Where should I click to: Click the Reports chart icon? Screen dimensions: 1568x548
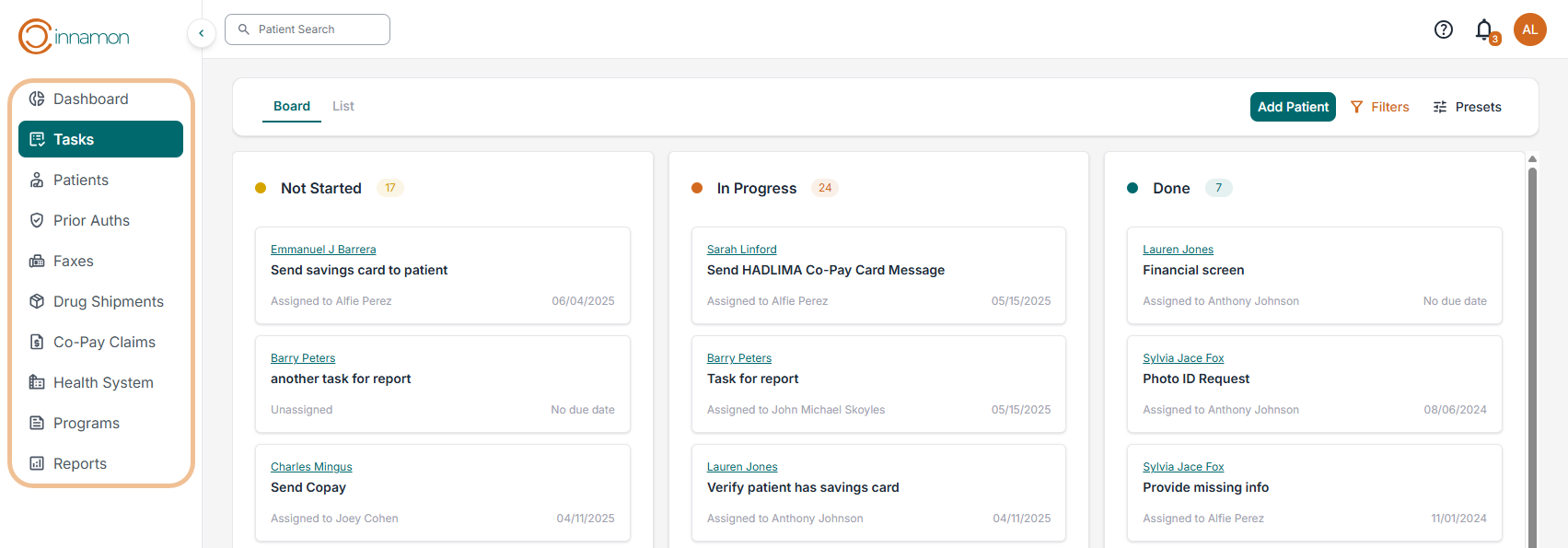click(37, 463)
